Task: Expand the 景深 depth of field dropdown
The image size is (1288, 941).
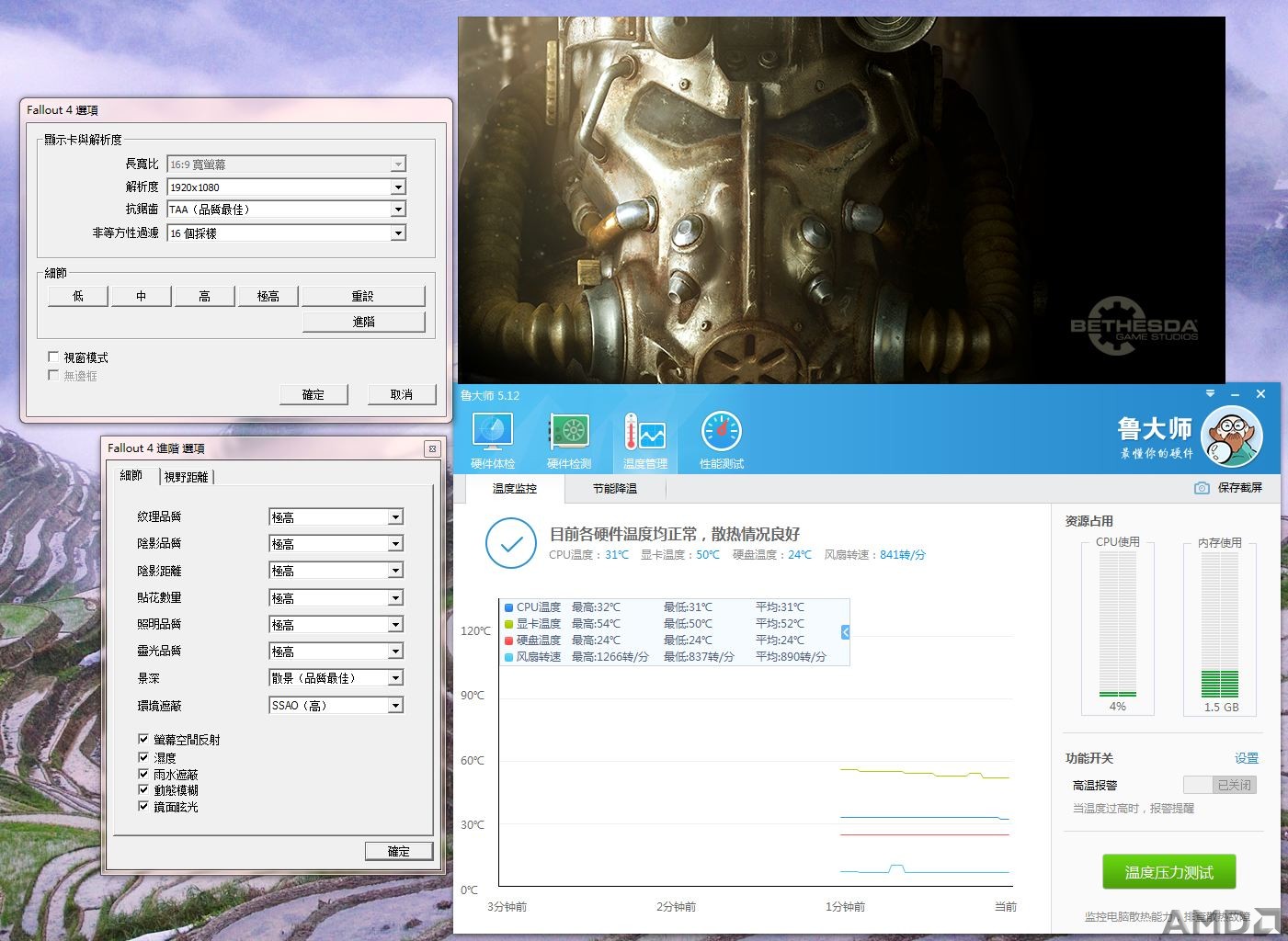Action: (x=336, y=678)
